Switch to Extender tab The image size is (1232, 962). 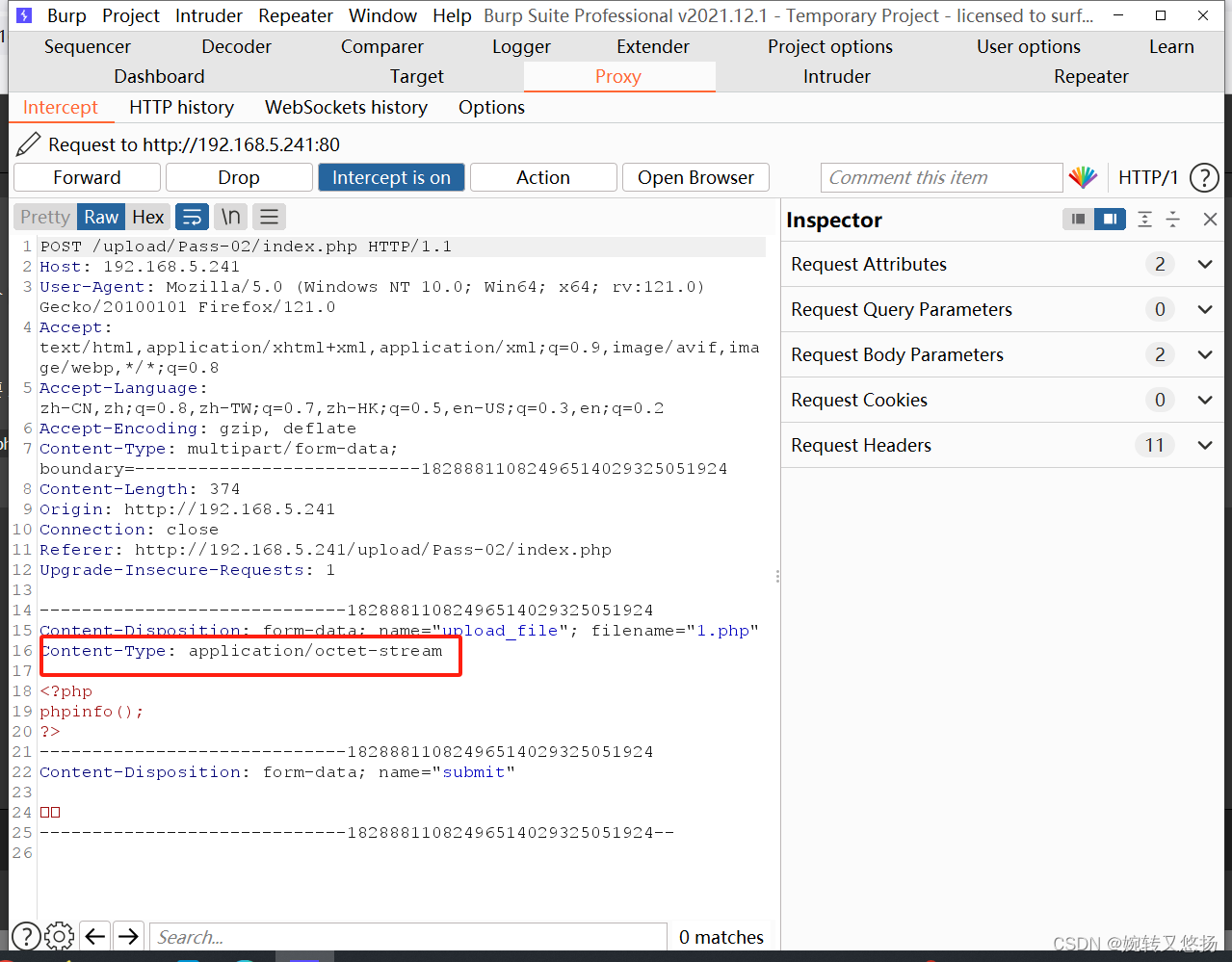tap(653, 46)
